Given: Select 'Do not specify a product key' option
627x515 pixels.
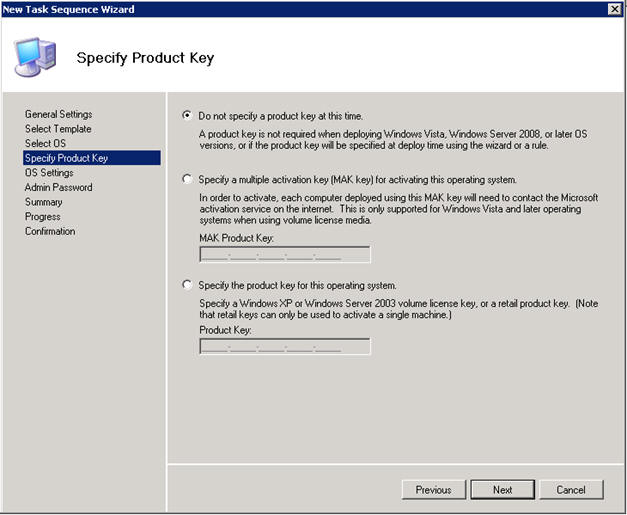Looking at the screenshot, I should coord(187,116).
